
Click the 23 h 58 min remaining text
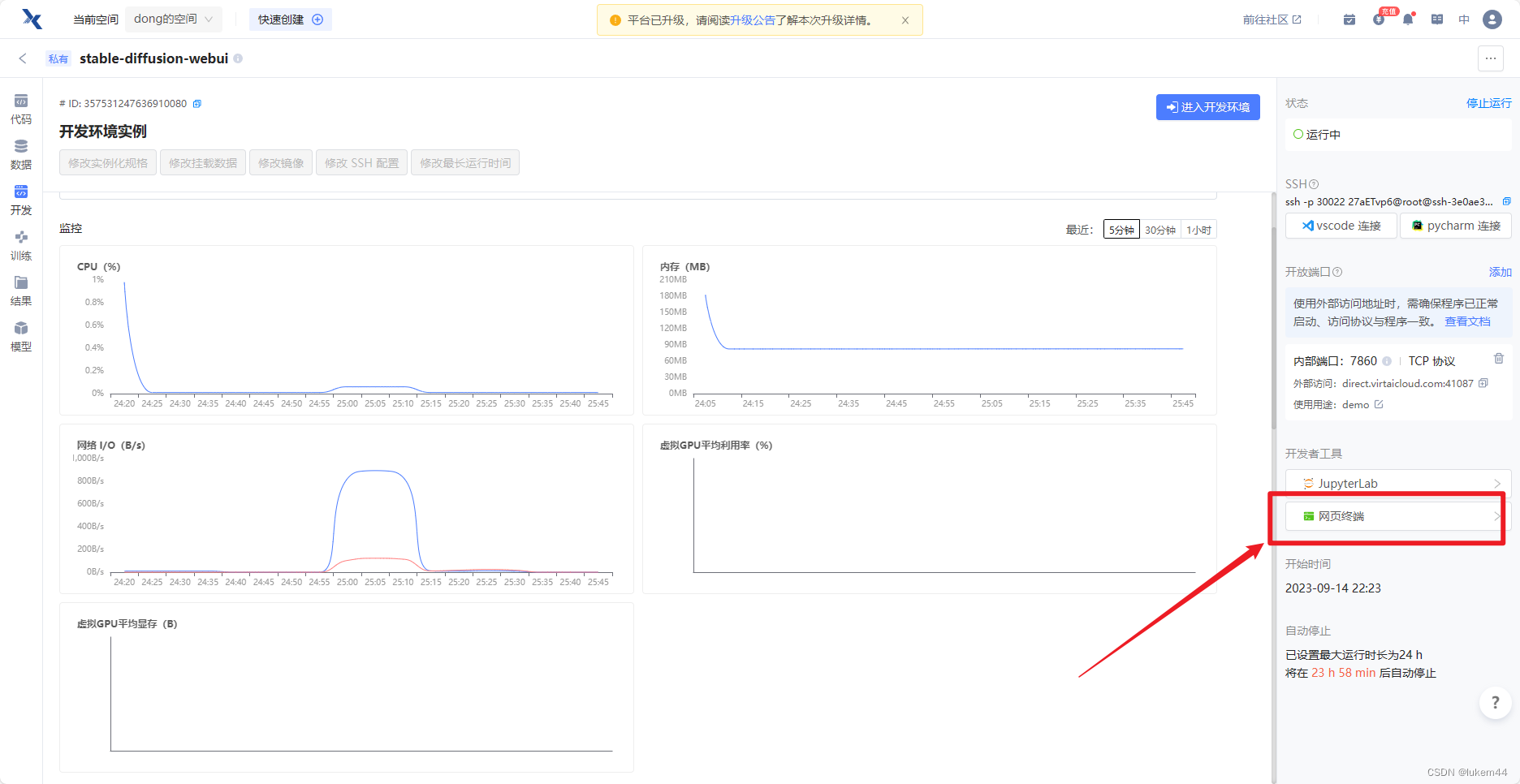click(x=1344, y=673)
